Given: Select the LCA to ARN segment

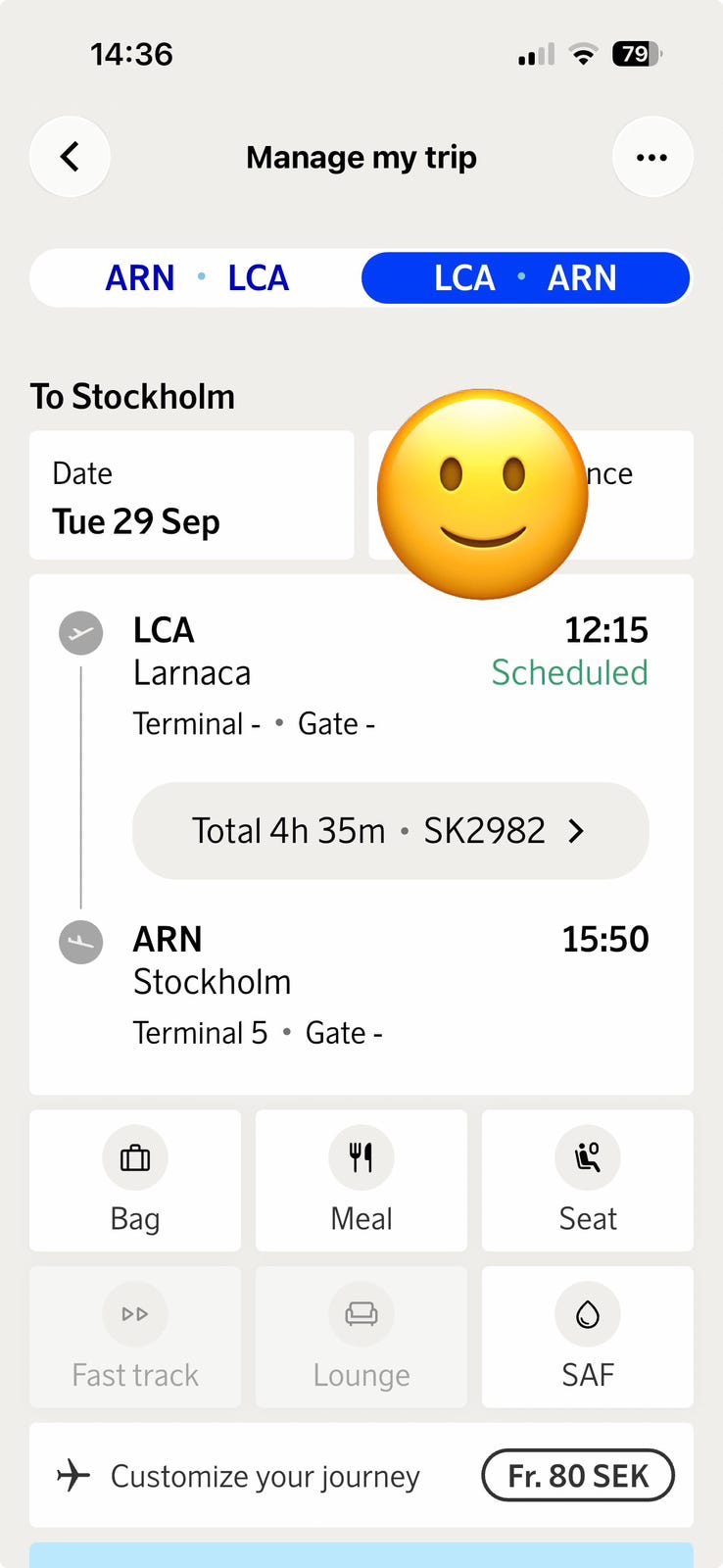Looking at the screenshot, I should pyautogui.click(x=526, y=278).
